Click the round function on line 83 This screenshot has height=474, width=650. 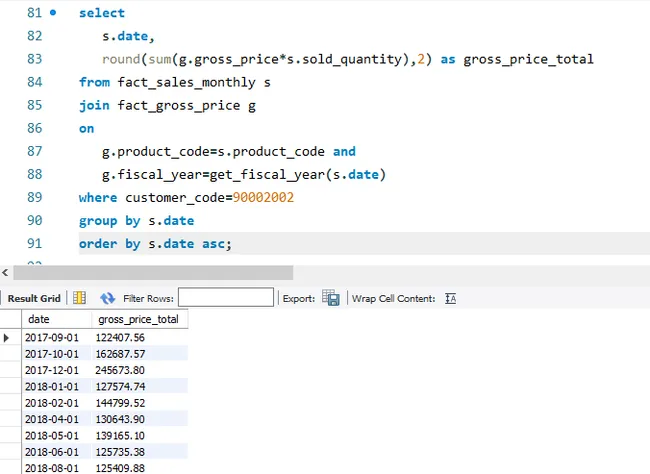[121, 59]
